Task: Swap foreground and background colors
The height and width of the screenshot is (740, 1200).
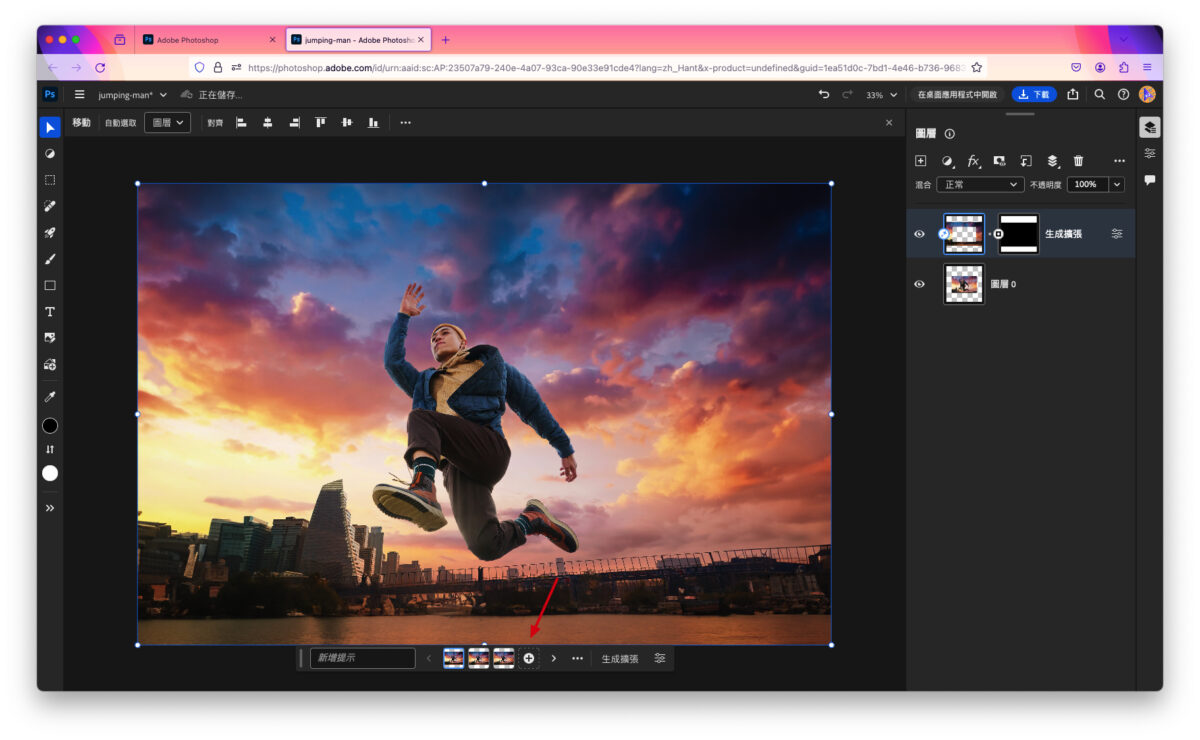Action: tap(50, 449)
